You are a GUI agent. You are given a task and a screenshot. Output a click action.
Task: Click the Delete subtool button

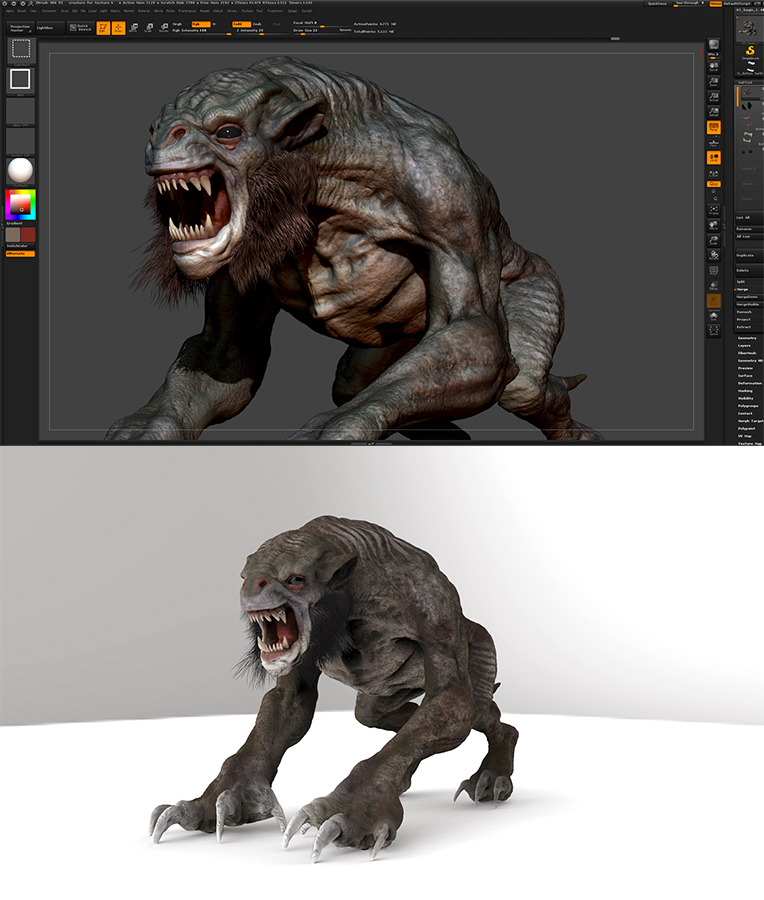click(x=749, y=270)
